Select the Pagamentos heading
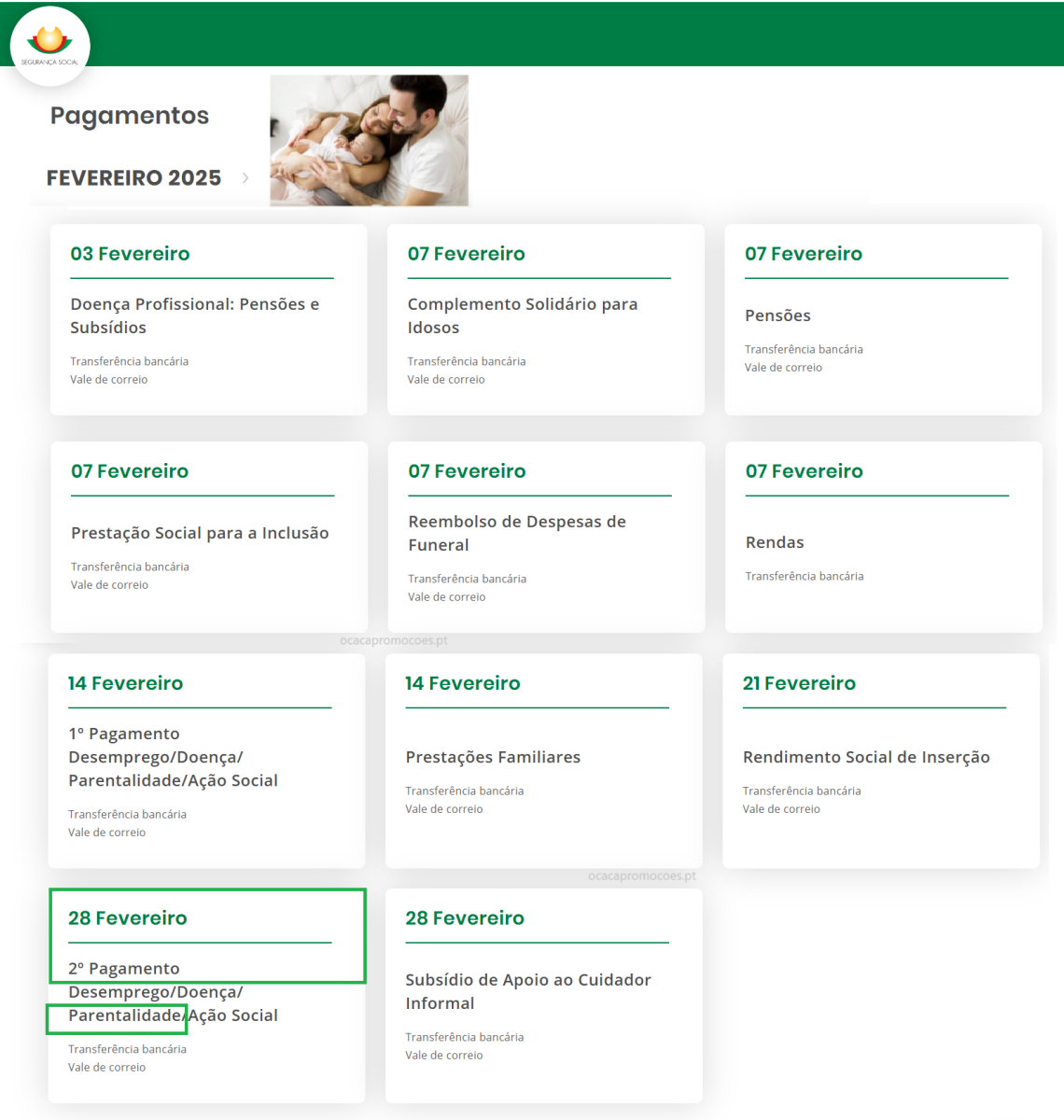 click(130, 116)
